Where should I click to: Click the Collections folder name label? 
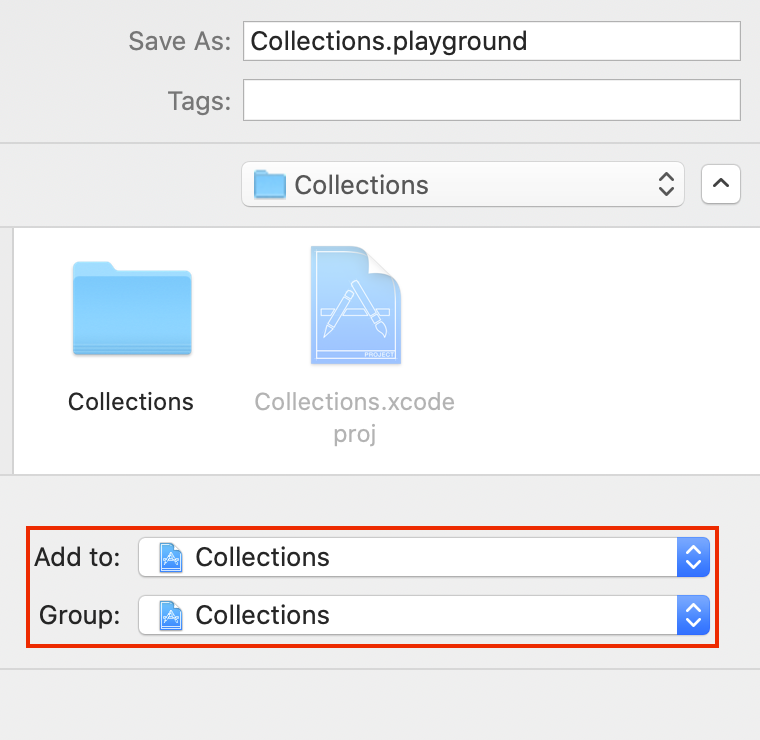[x=131, y=402]
